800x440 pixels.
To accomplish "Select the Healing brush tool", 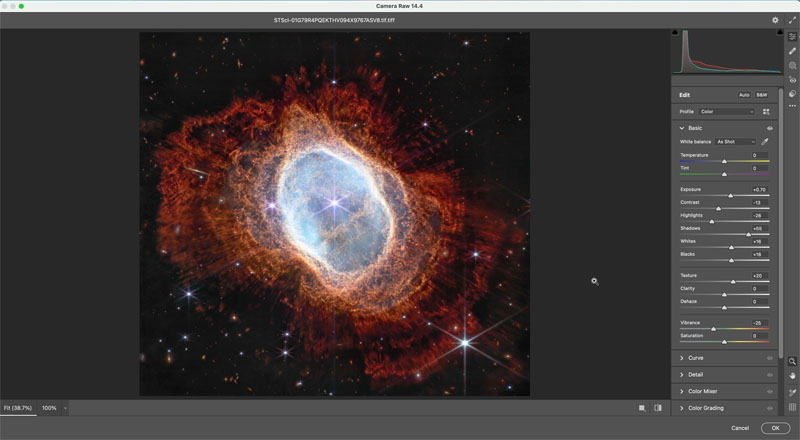I will 792,51.
